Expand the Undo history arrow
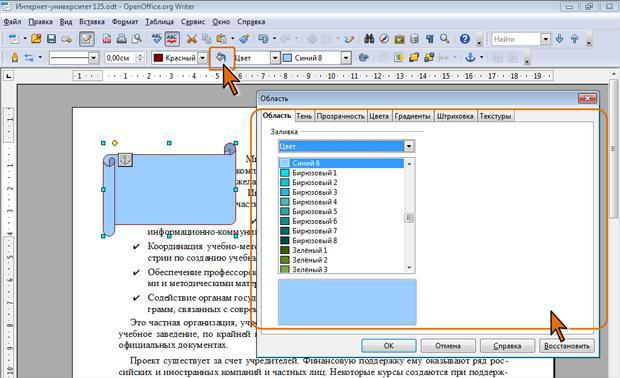The image size is (620, 378). (274, 39)
